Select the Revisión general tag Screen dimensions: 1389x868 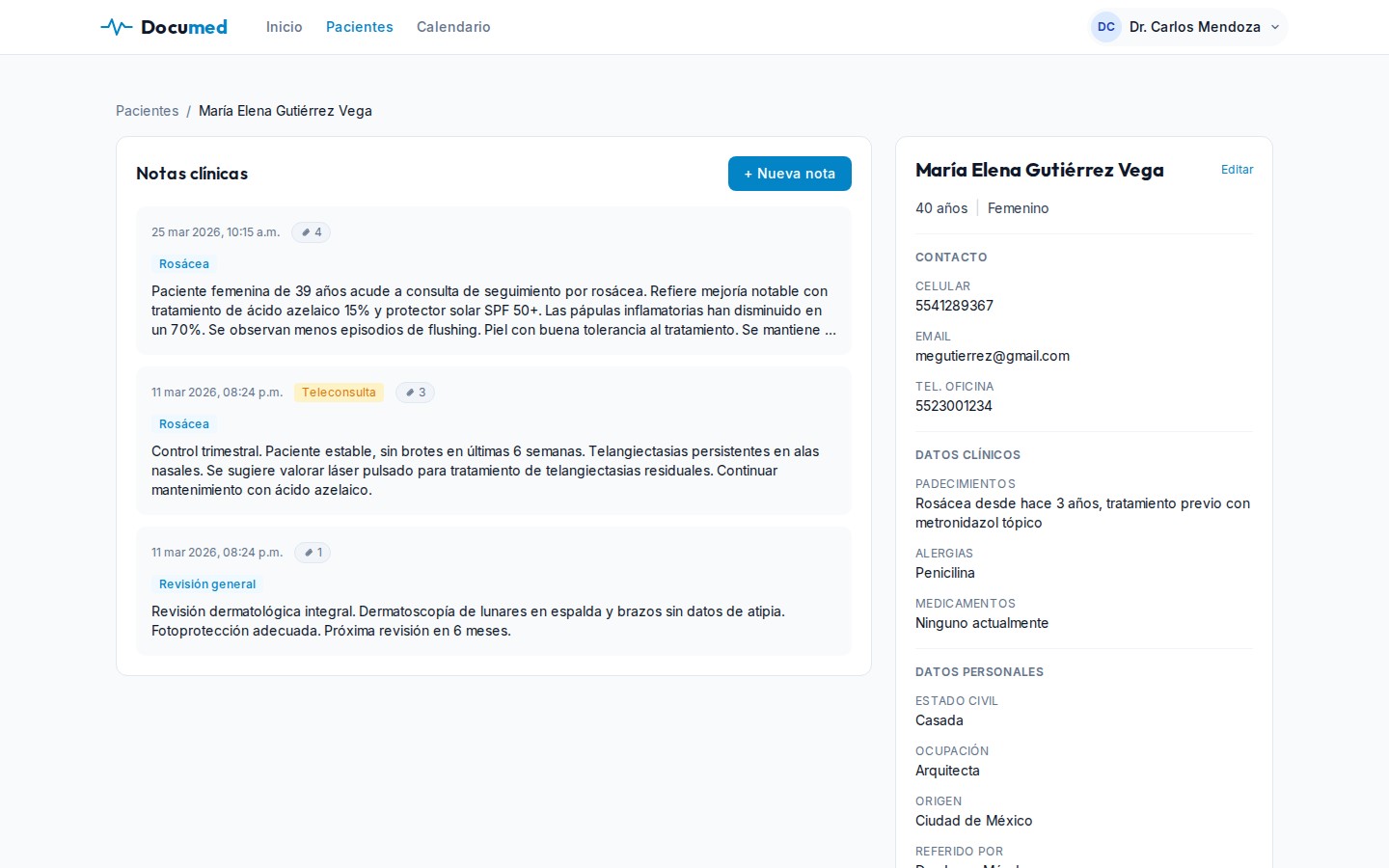point(207,584)
